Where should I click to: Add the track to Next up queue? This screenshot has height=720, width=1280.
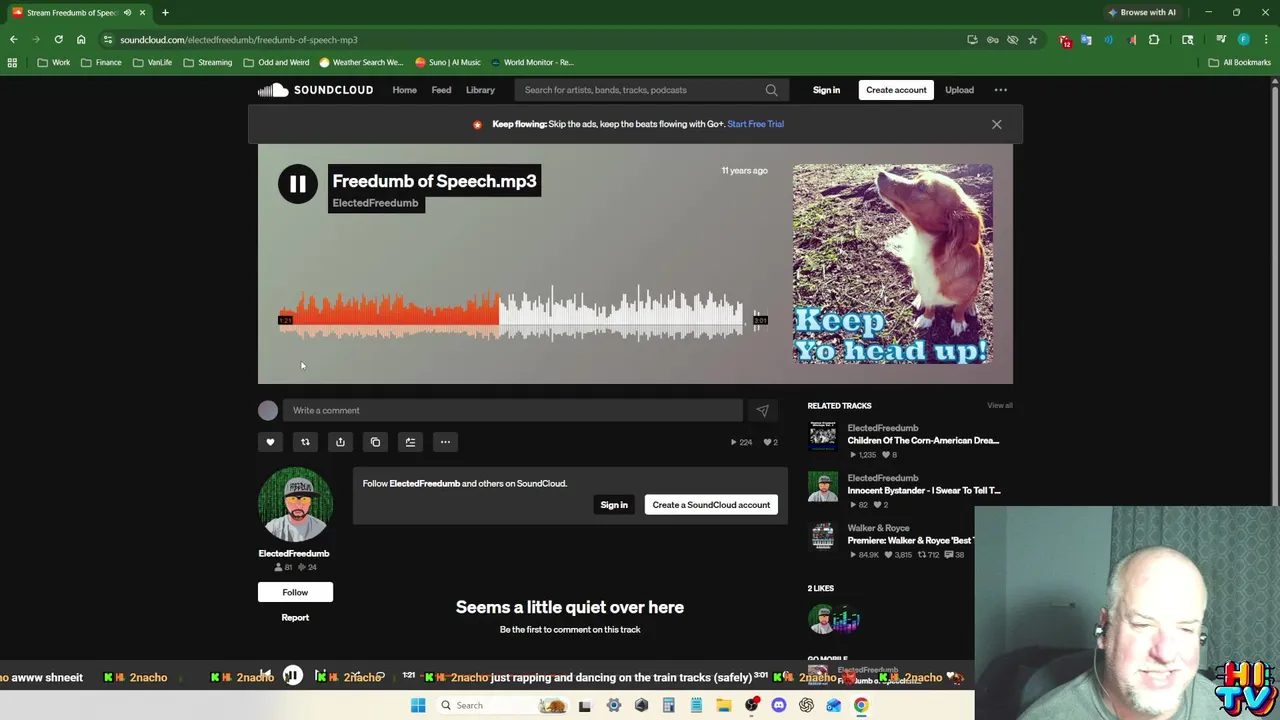(x=410, y=442)
